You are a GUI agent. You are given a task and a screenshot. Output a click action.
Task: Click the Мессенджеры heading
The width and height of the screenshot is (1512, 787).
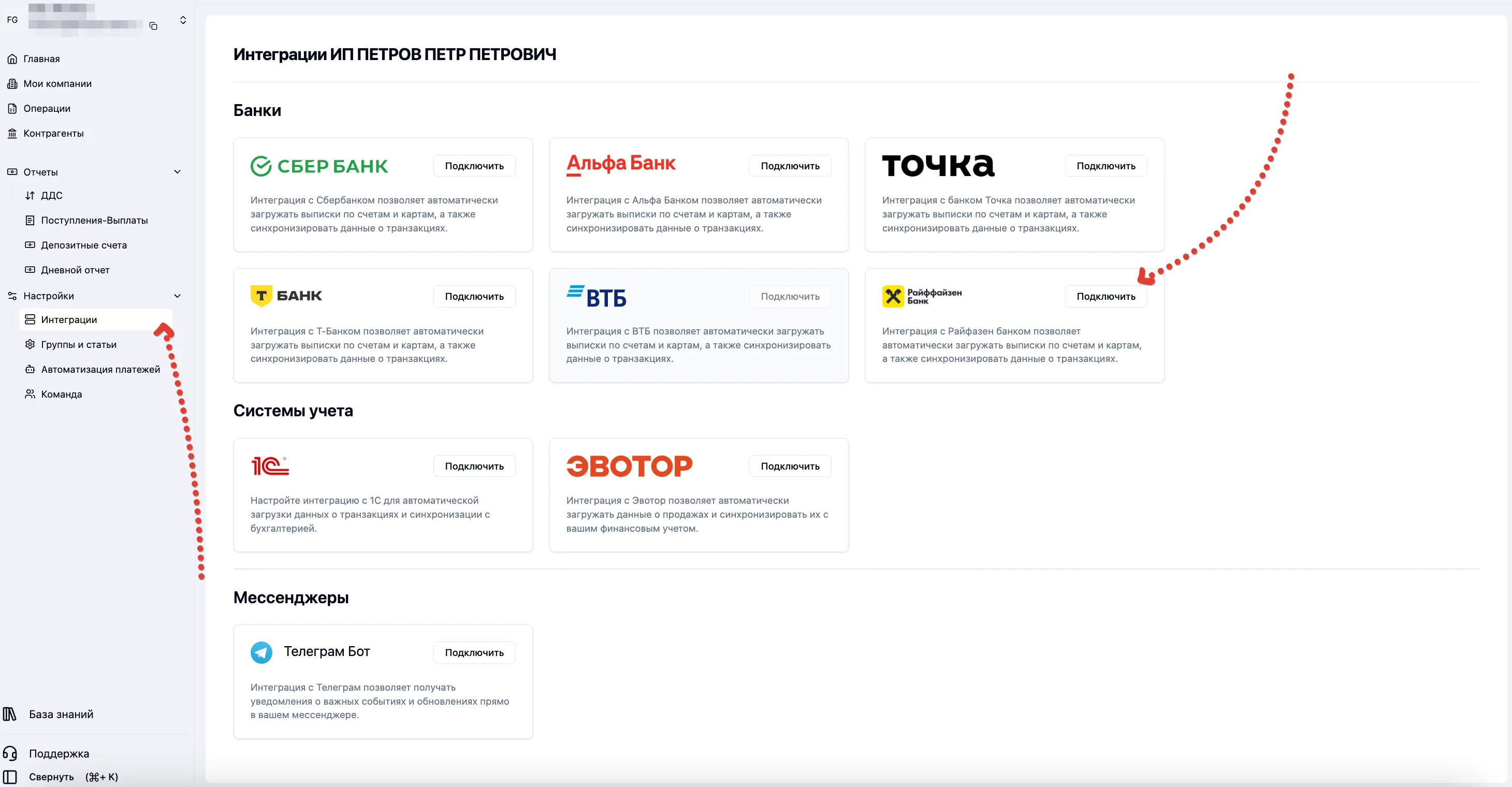290,597
